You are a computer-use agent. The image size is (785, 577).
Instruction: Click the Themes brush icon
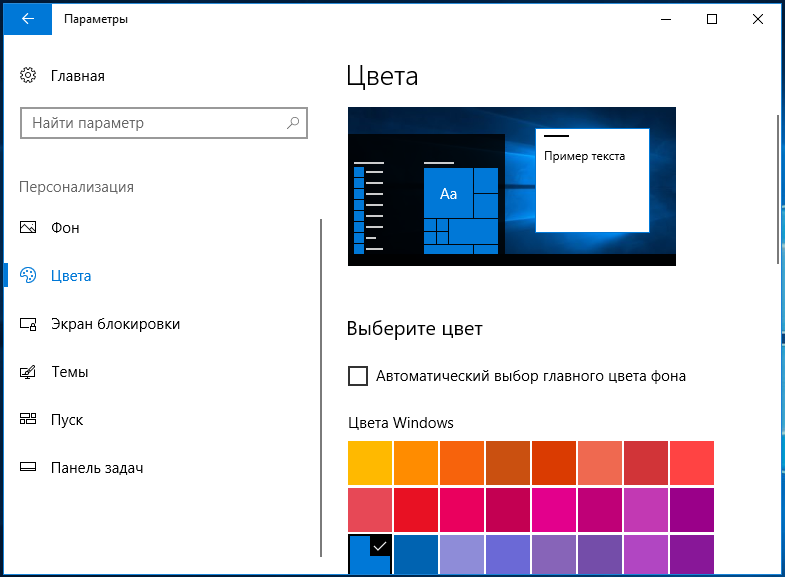[x=28, y=372]
